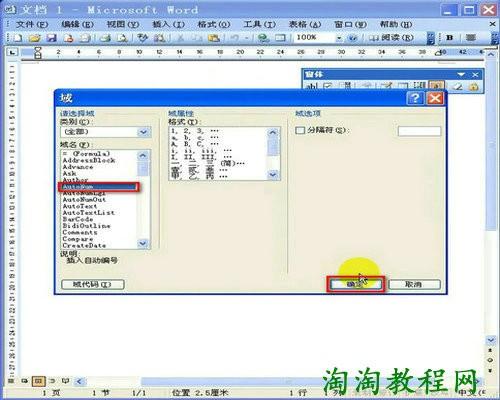500x400 pixels.
Task: Click the New blank document icon
Action: coord(18,38)
